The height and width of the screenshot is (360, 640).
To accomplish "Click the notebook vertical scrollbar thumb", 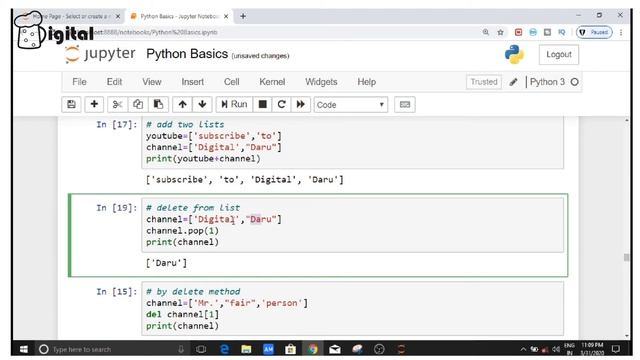I will (627, 258).
